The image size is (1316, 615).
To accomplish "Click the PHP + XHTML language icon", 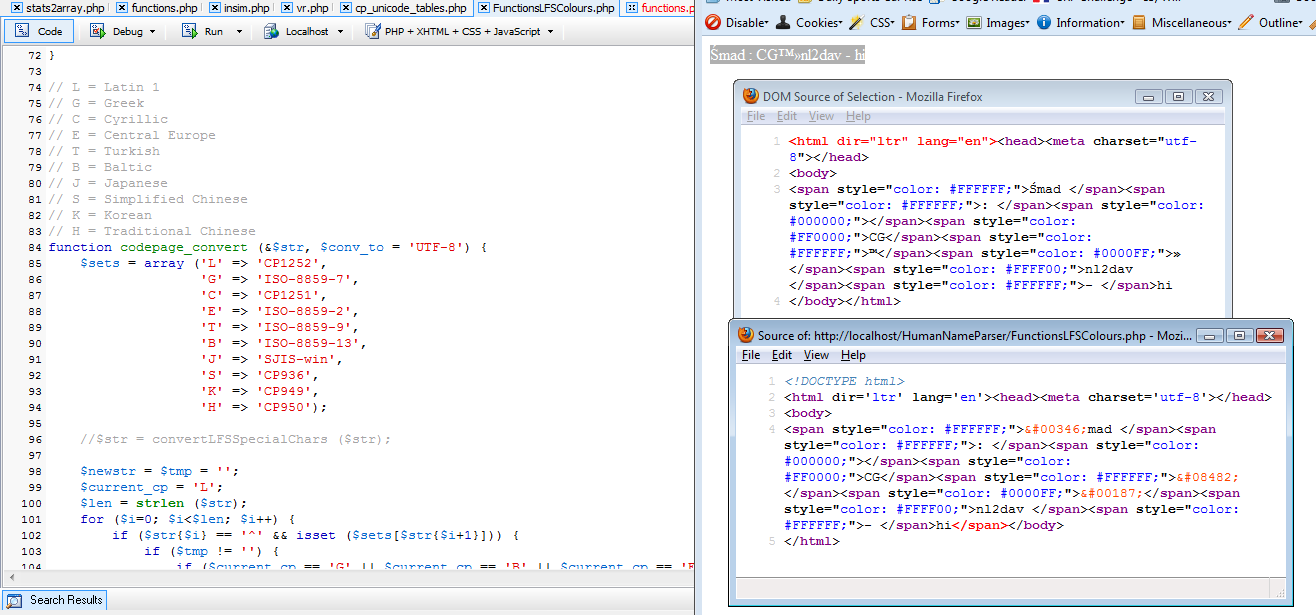I will [x=372, y=31].
